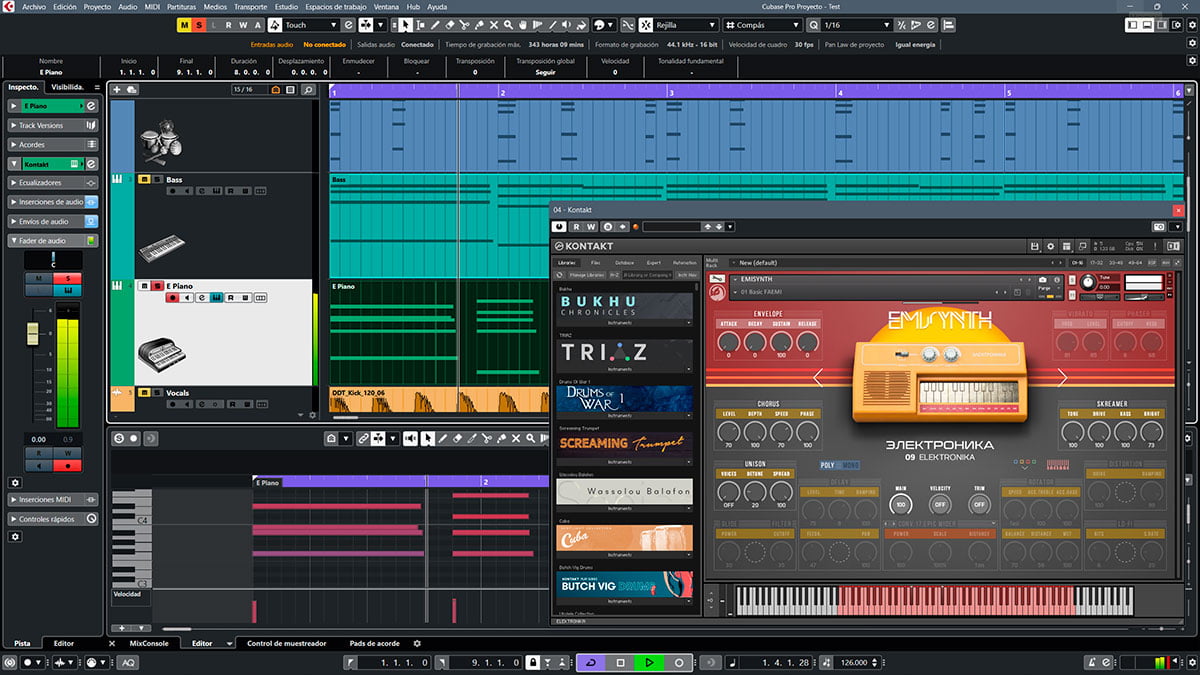This screenshot has width=1200, height=675.
Task: Click the Stop button in the transport bar
Action: tap(621, 663)
